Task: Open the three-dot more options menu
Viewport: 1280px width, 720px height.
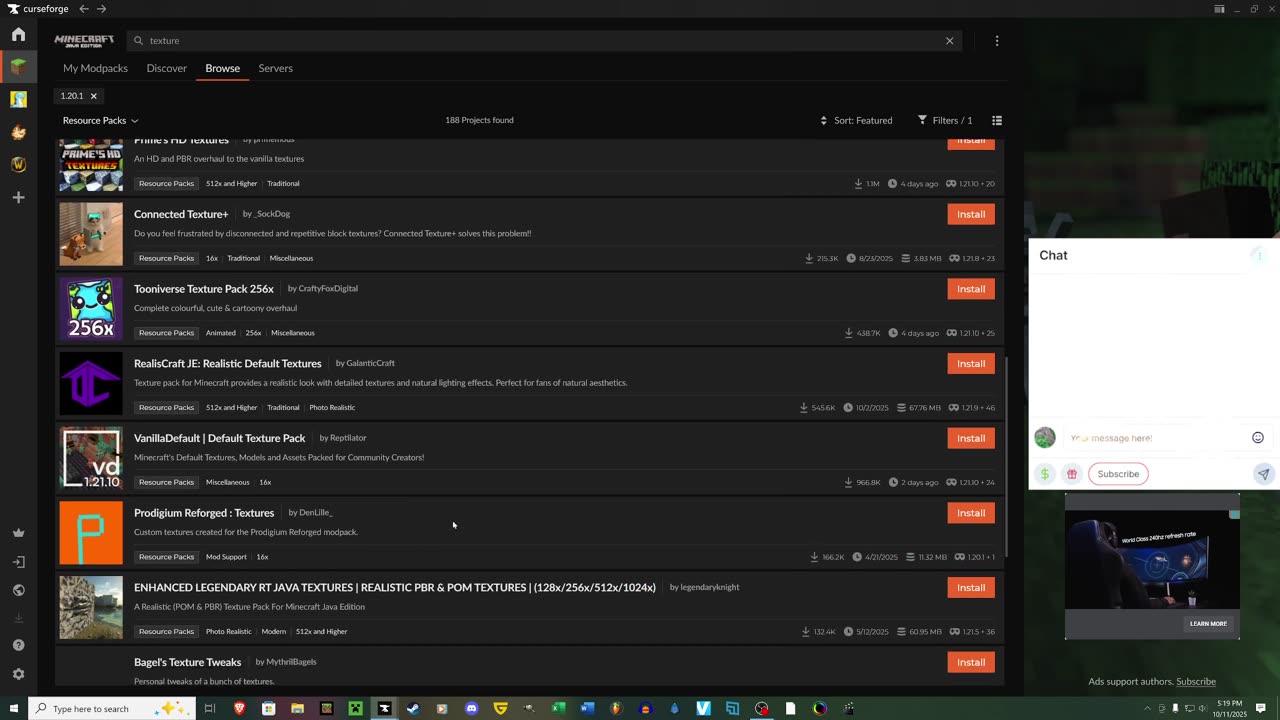Action: click(997, 41)
